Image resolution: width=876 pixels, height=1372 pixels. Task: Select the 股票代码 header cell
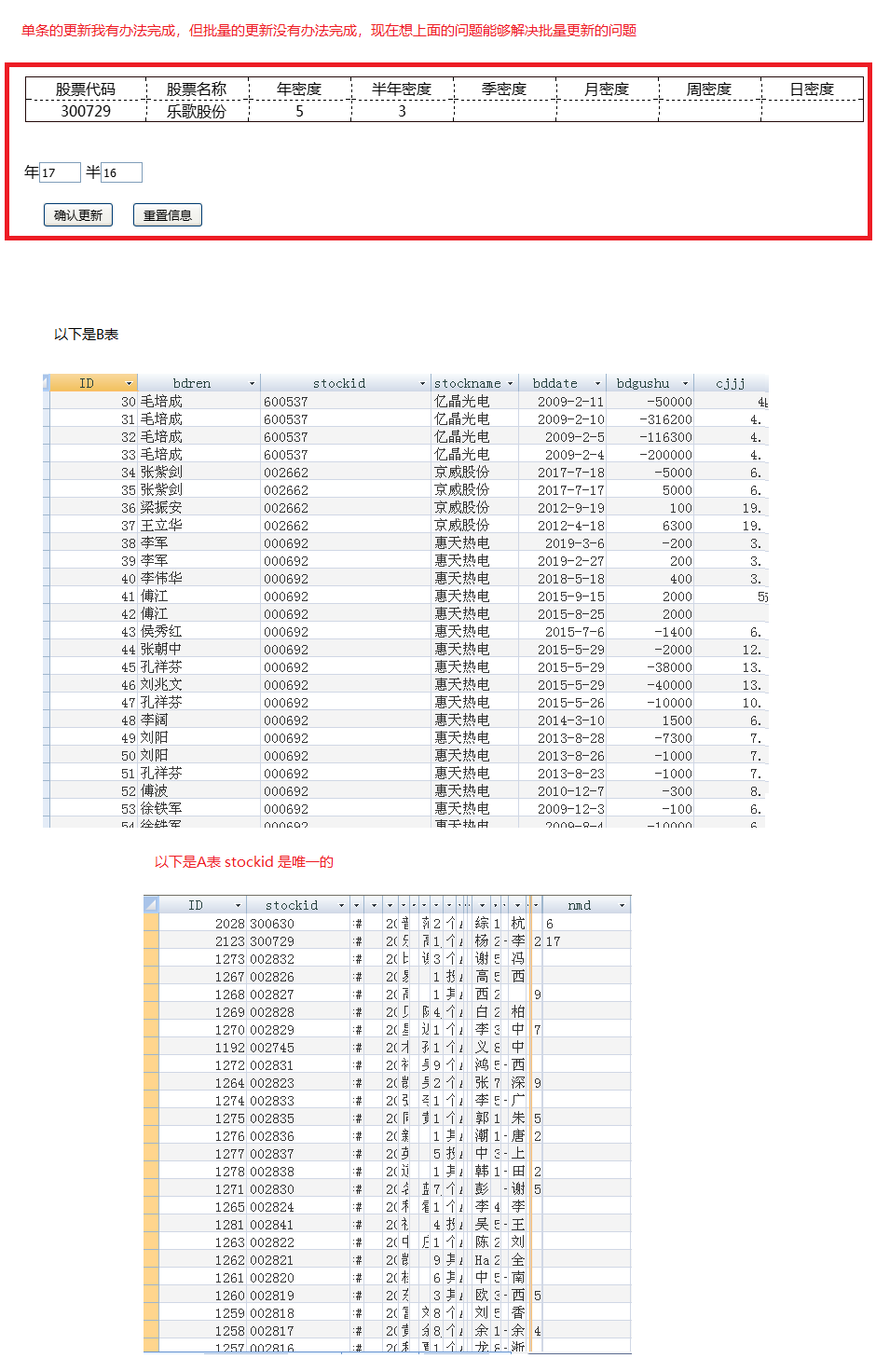[86, 89]
